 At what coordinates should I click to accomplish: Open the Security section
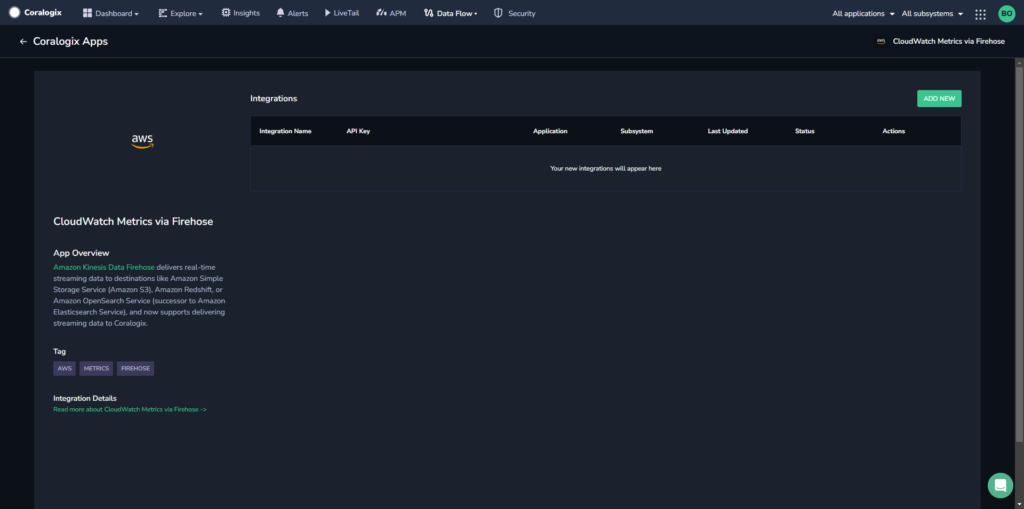click(515, 13)
